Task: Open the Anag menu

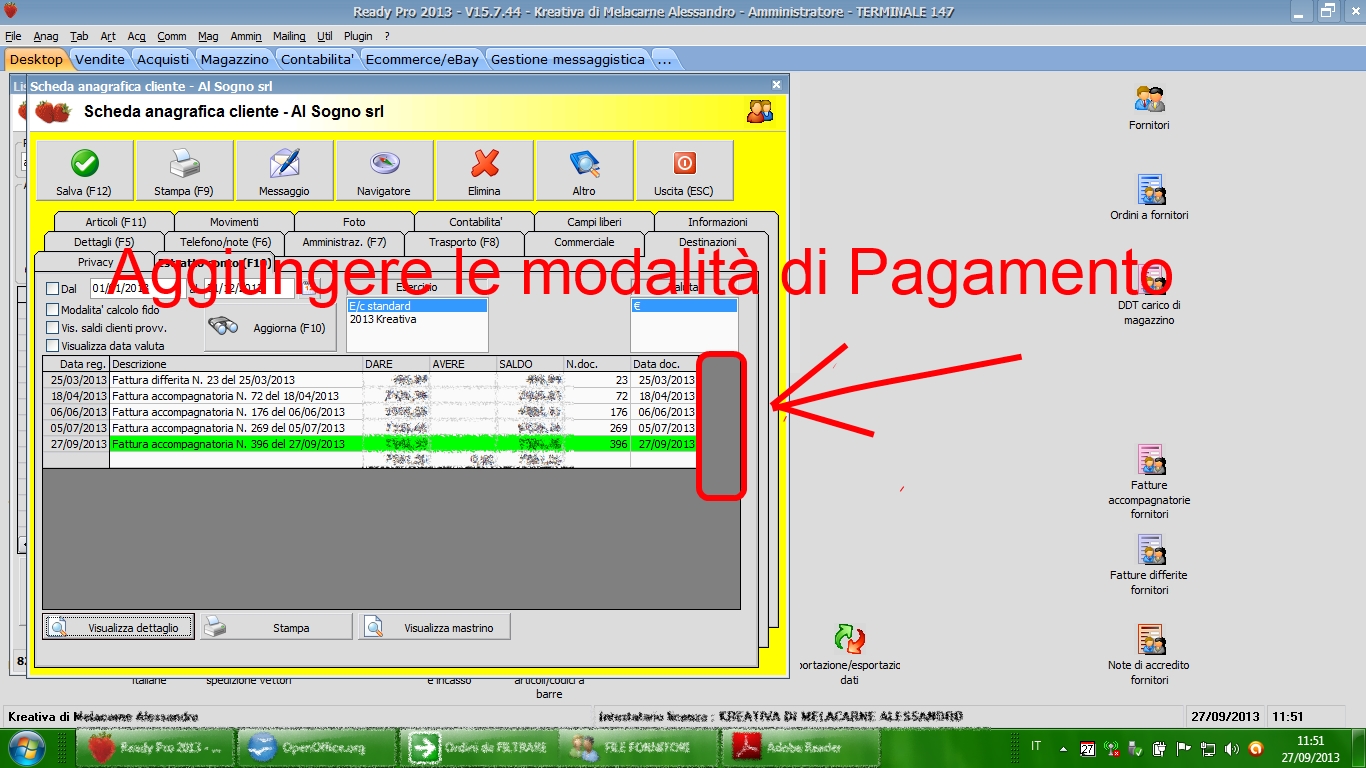Action: pyautogui.click(x=46, y=36)
